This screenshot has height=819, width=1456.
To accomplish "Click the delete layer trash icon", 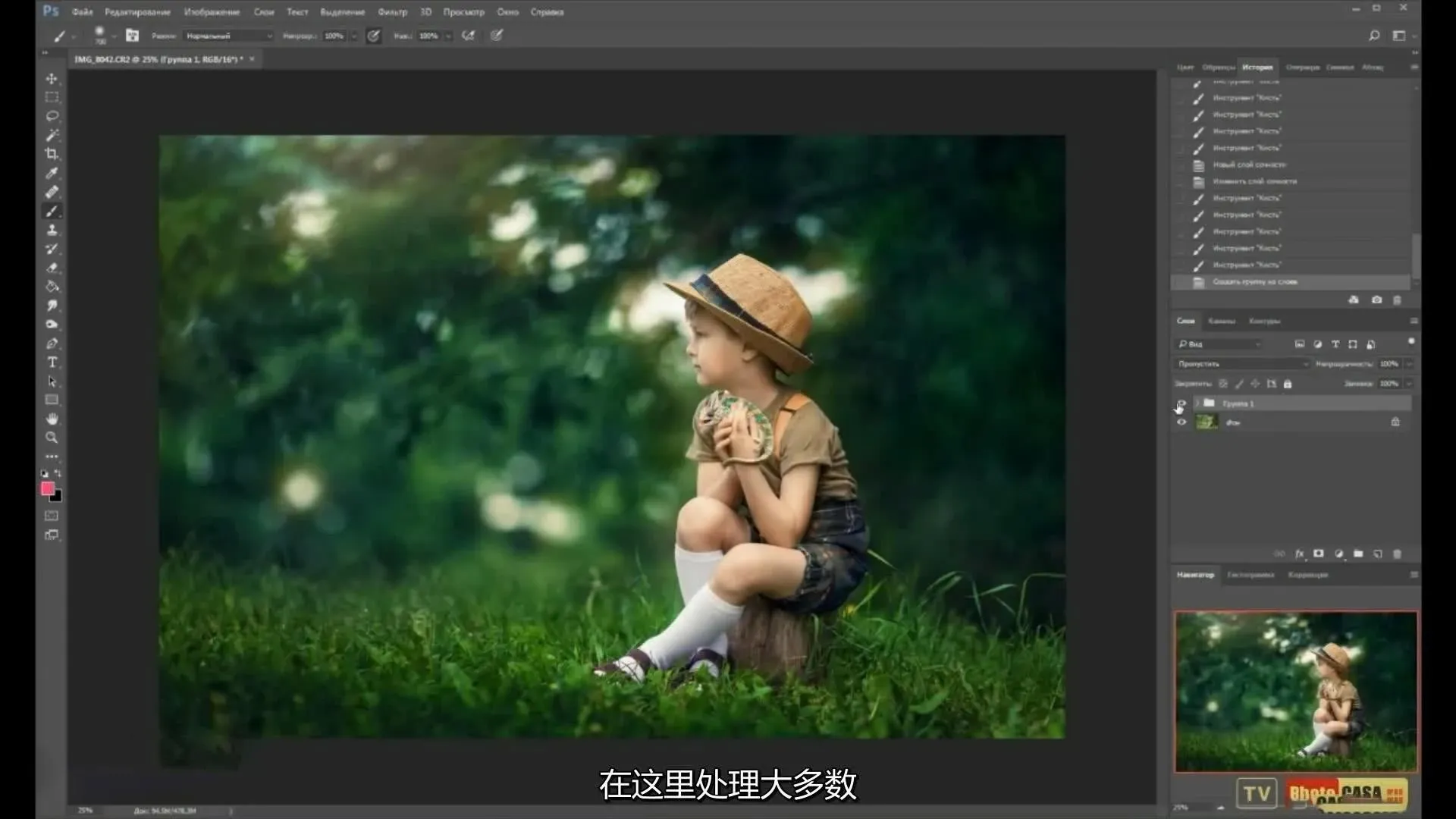I will [x=1398, y=554].
